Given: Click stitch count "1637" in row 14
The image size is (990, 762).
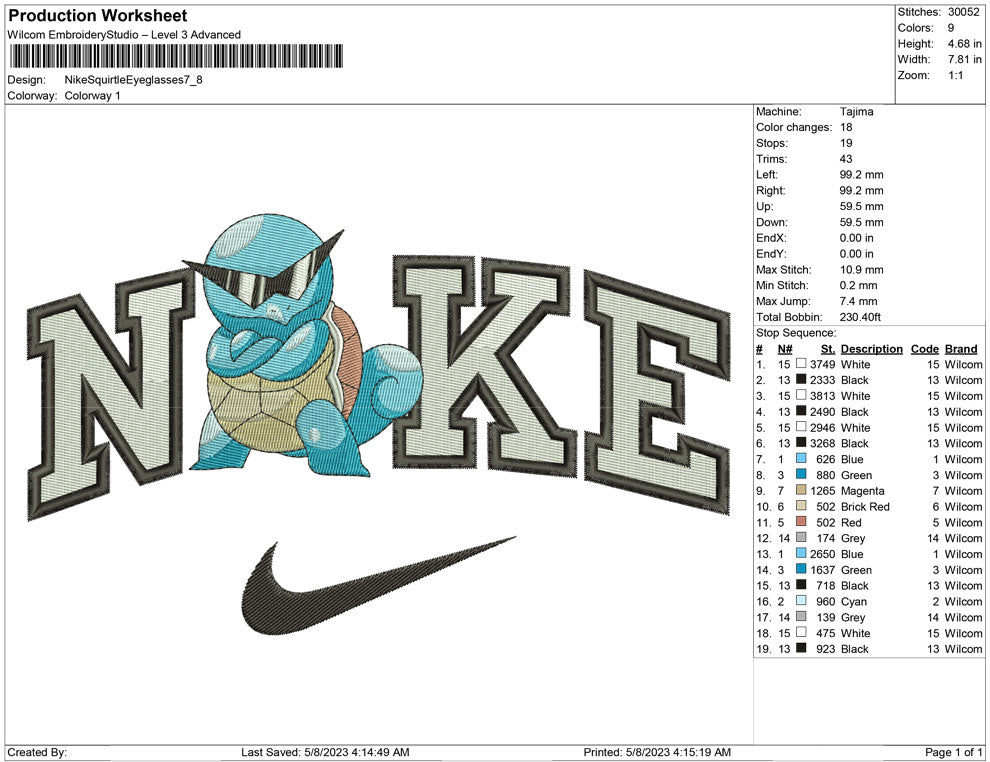Looking at the screenshot, I should point(823,569).
